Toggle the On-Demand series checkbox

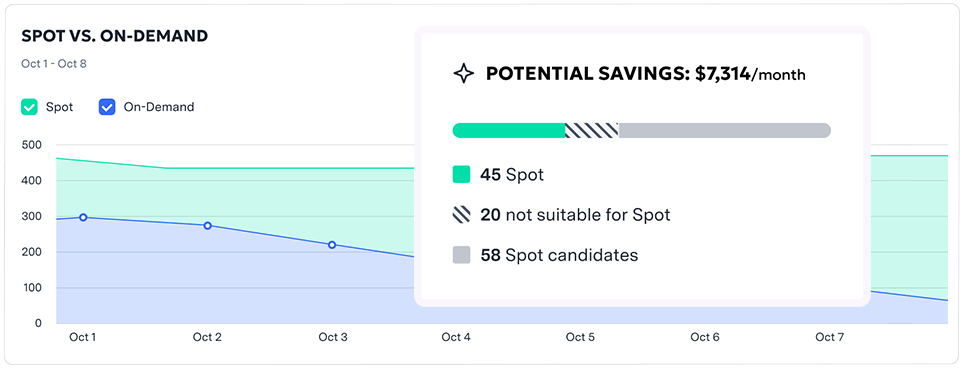click(107, 107)
